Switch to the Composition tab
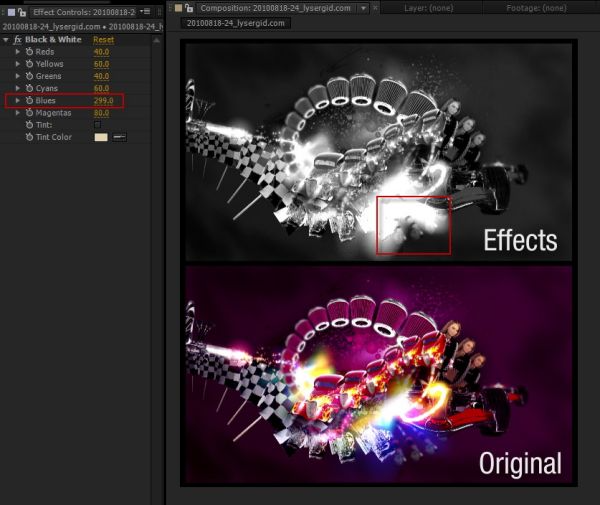Screen dimensions: 600x505 click(275, 8)
